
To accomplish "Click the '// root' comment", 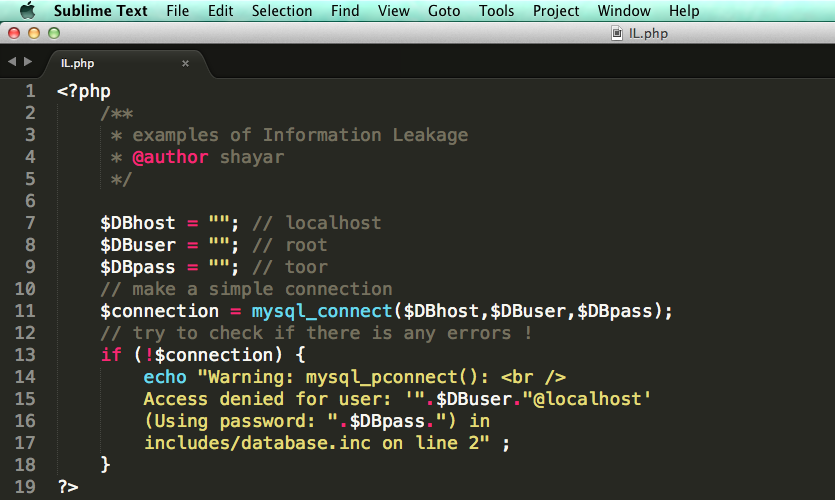I will [x=289, y=245].
